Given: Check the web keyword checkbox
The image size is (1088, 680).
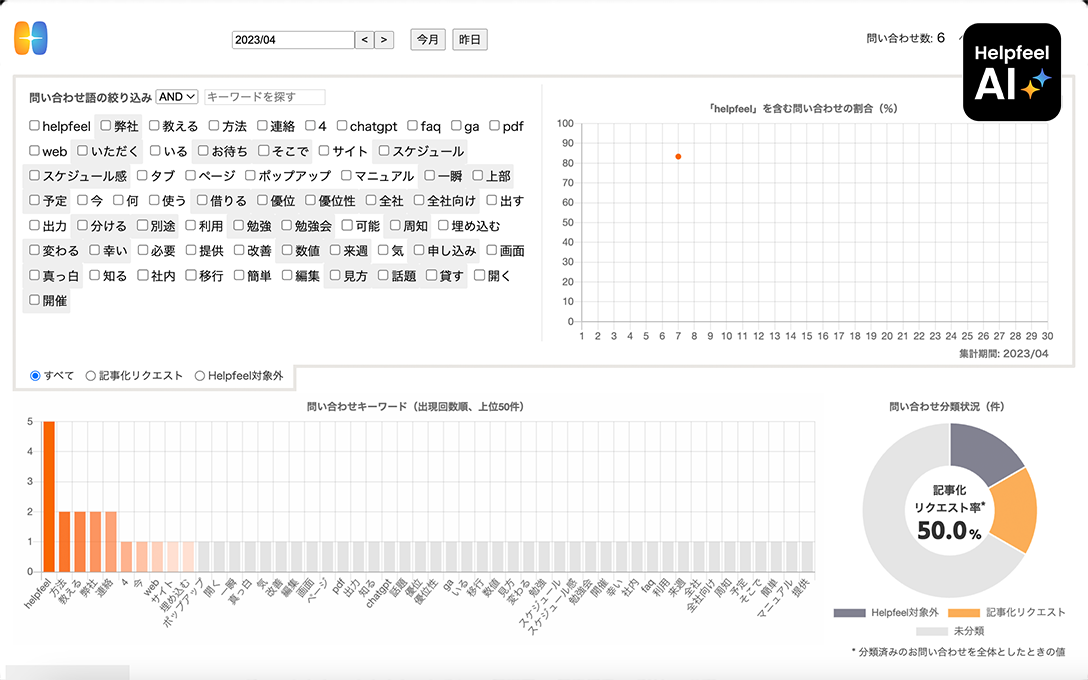Looking at the screenshot, I should 34,151.
